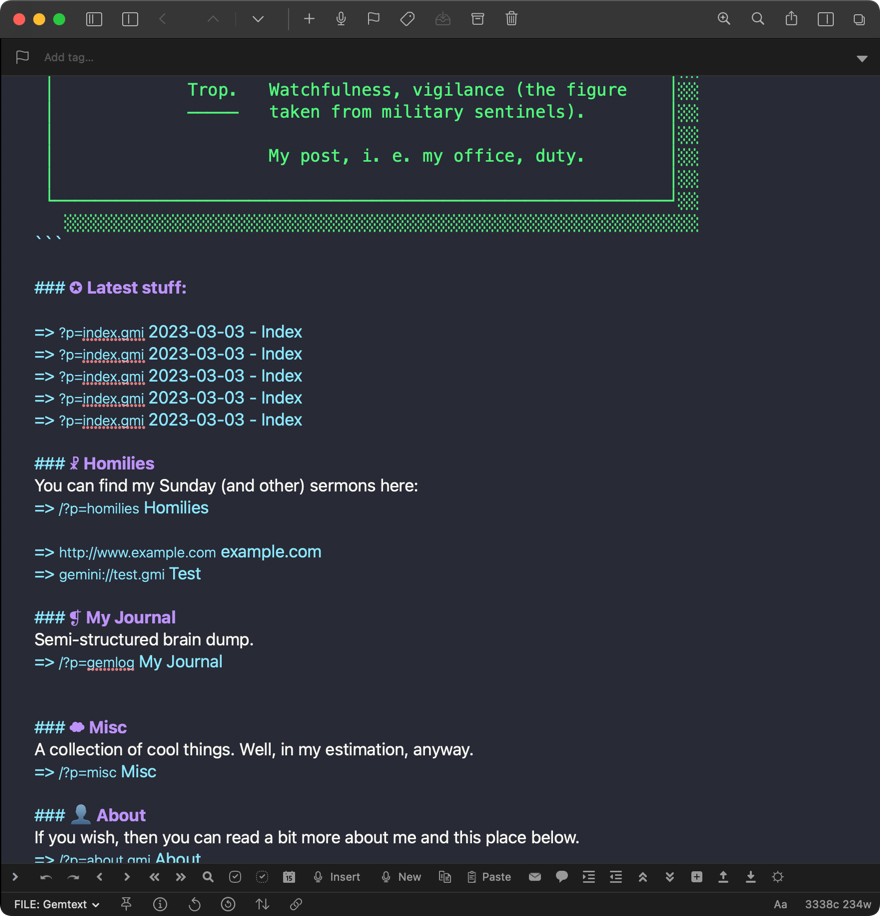Paste clipboard contents with Paste
This screenshot has height=916, width=880.
[x=489, y=877]
